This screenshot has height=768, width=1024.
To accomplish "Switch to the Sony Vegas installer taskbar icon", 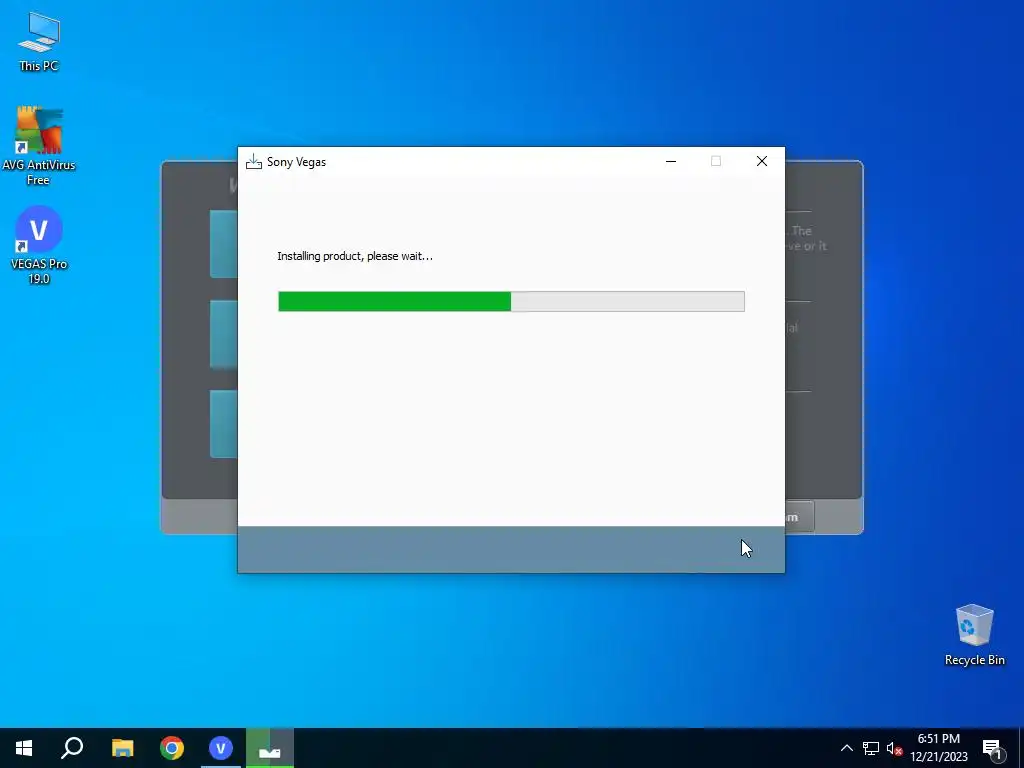I will point(270,748).
